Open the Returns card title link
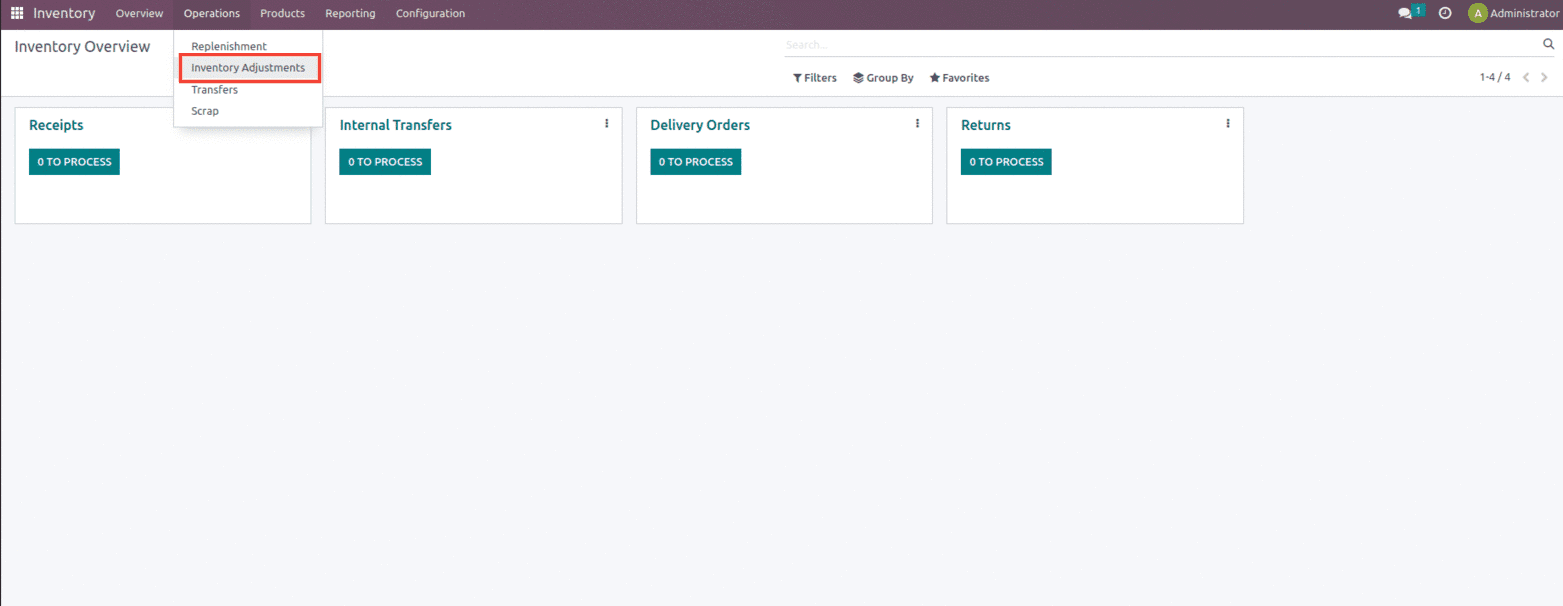 point(986,125)
